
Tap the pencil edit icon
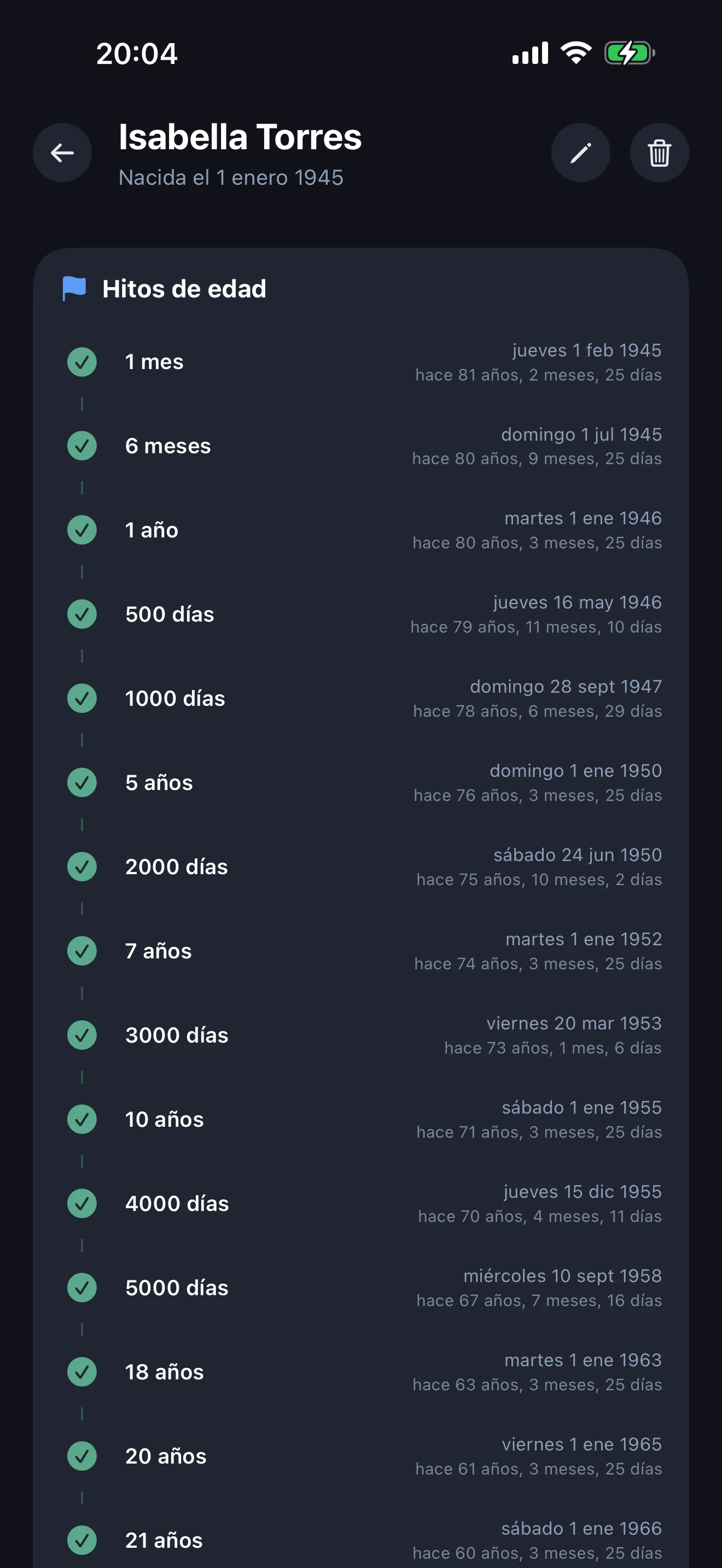click(580, 153)
